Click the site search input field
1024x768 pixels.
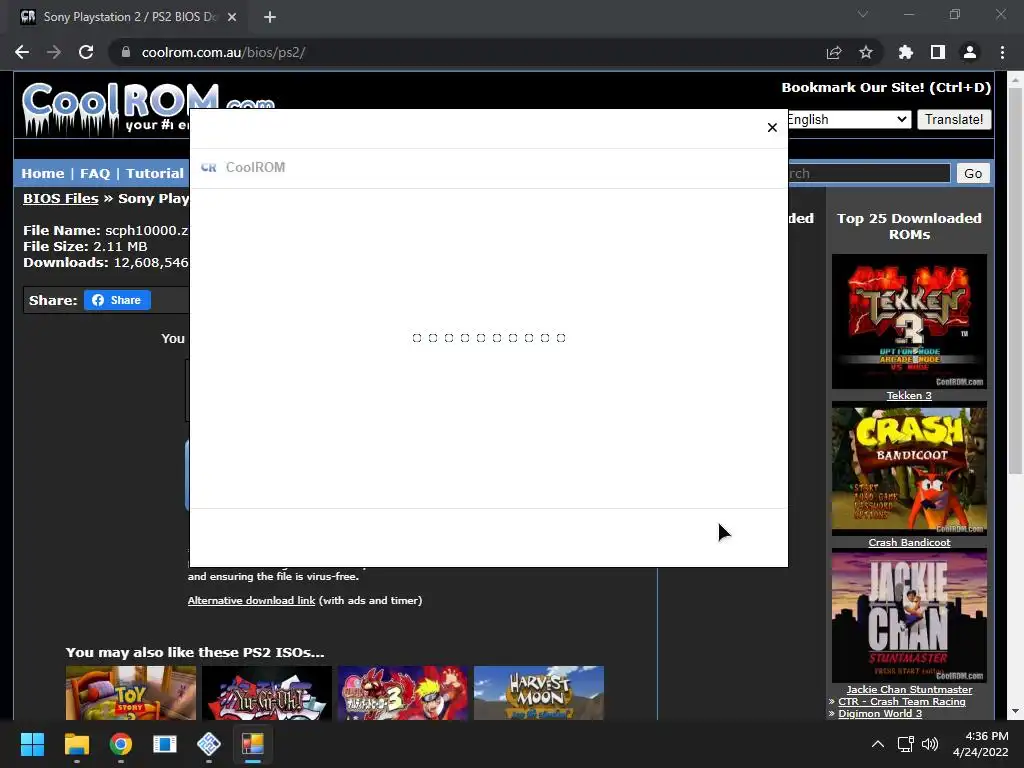tap(869, 173)
